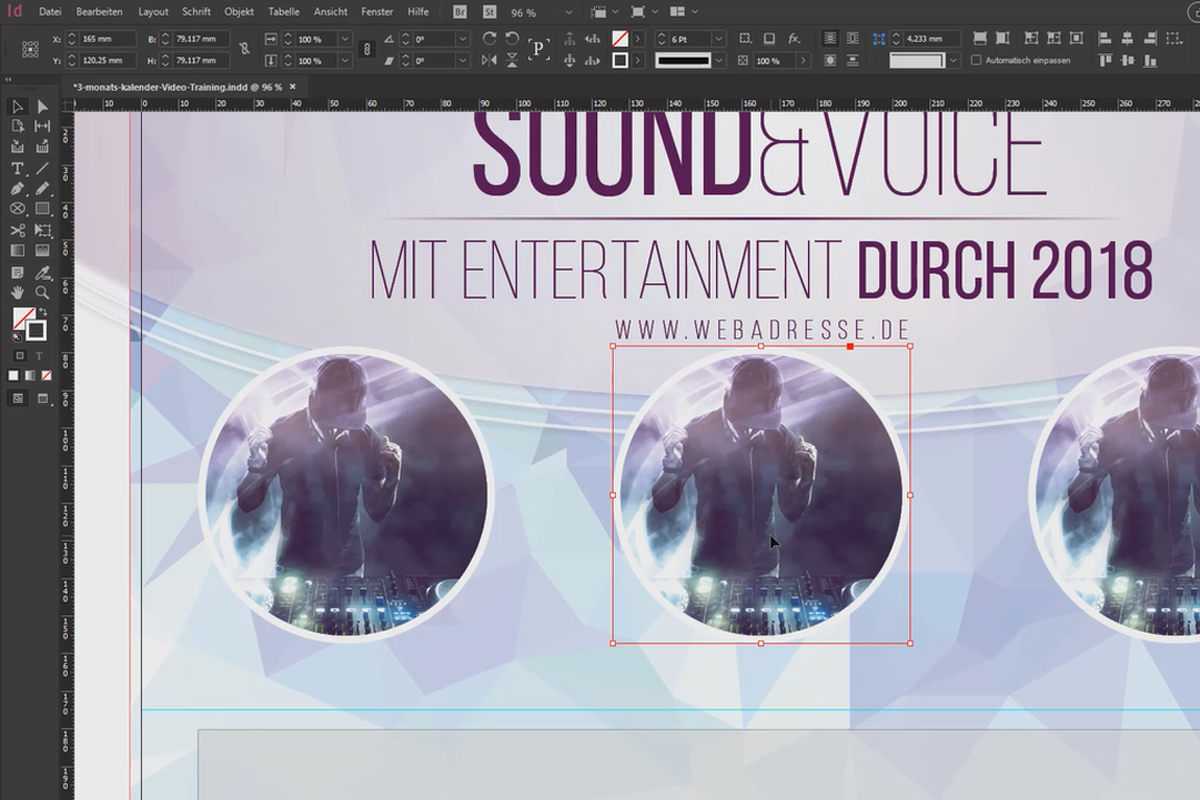Select the Gap tool

pos(42,126)
